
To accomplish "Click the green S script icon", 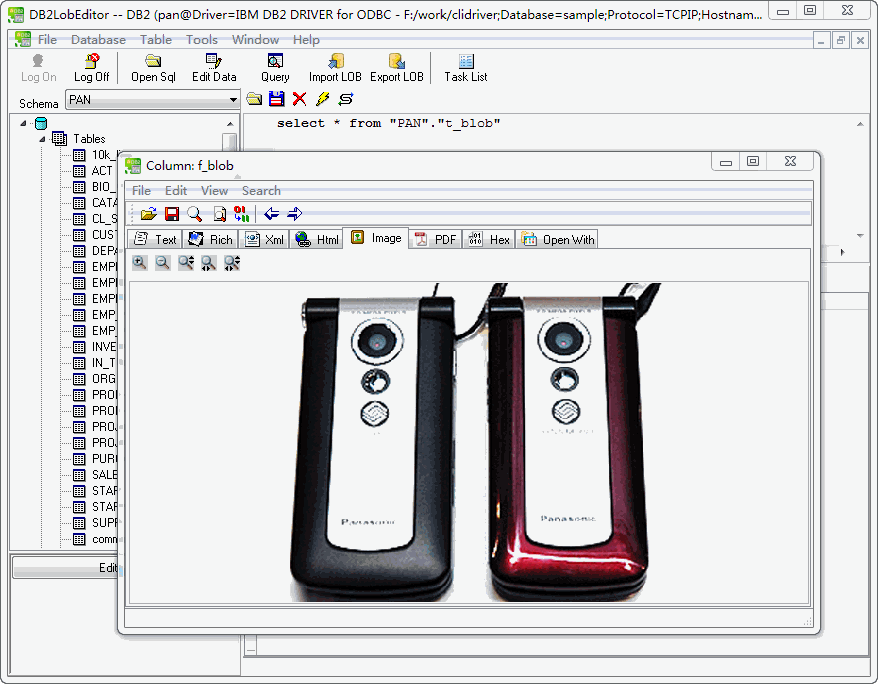I will pyautogui.click(x=346, y=99).
